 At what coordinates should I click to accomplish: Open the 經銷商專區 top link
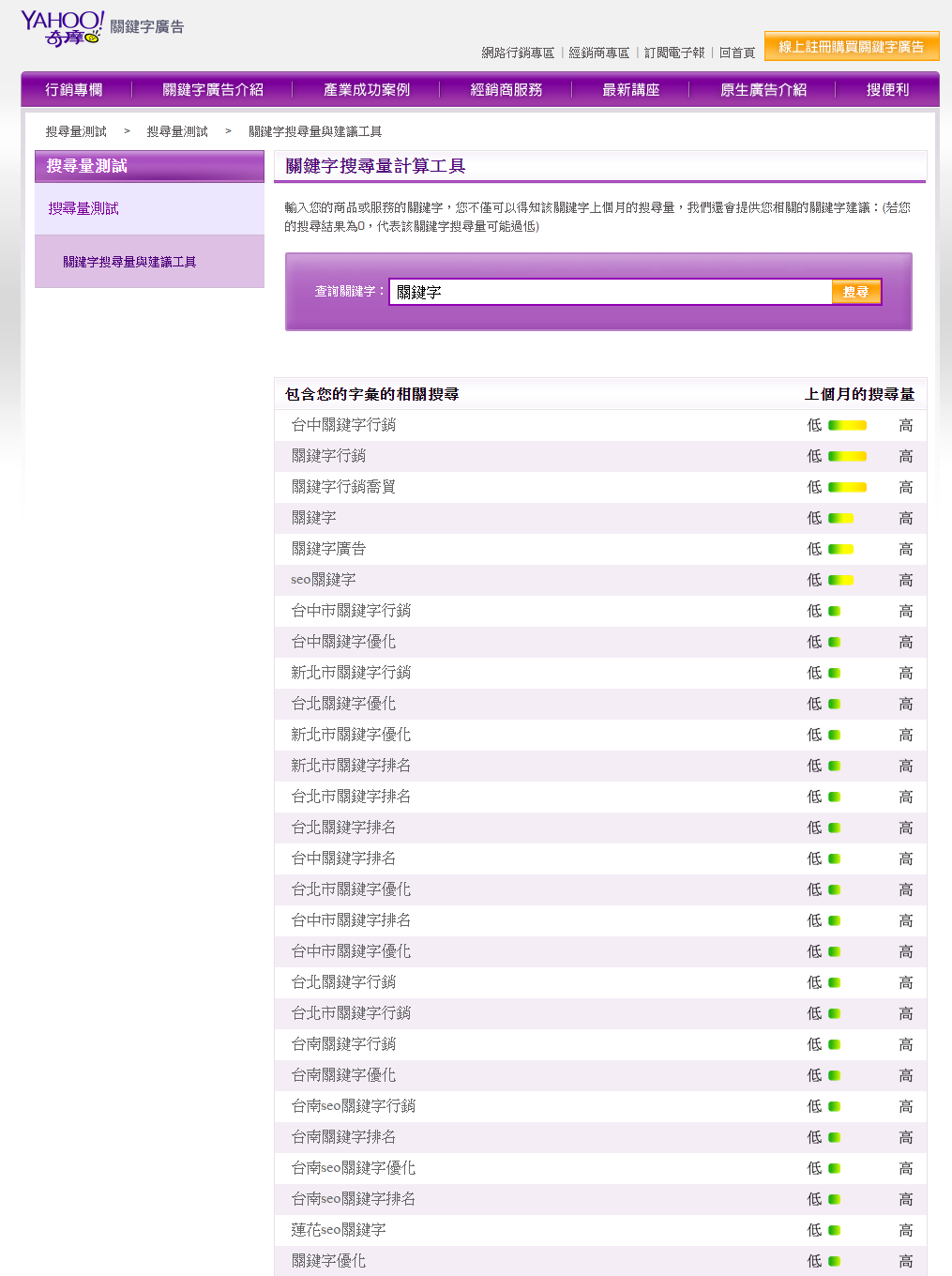pyautogui.click(x=599, y=53)
